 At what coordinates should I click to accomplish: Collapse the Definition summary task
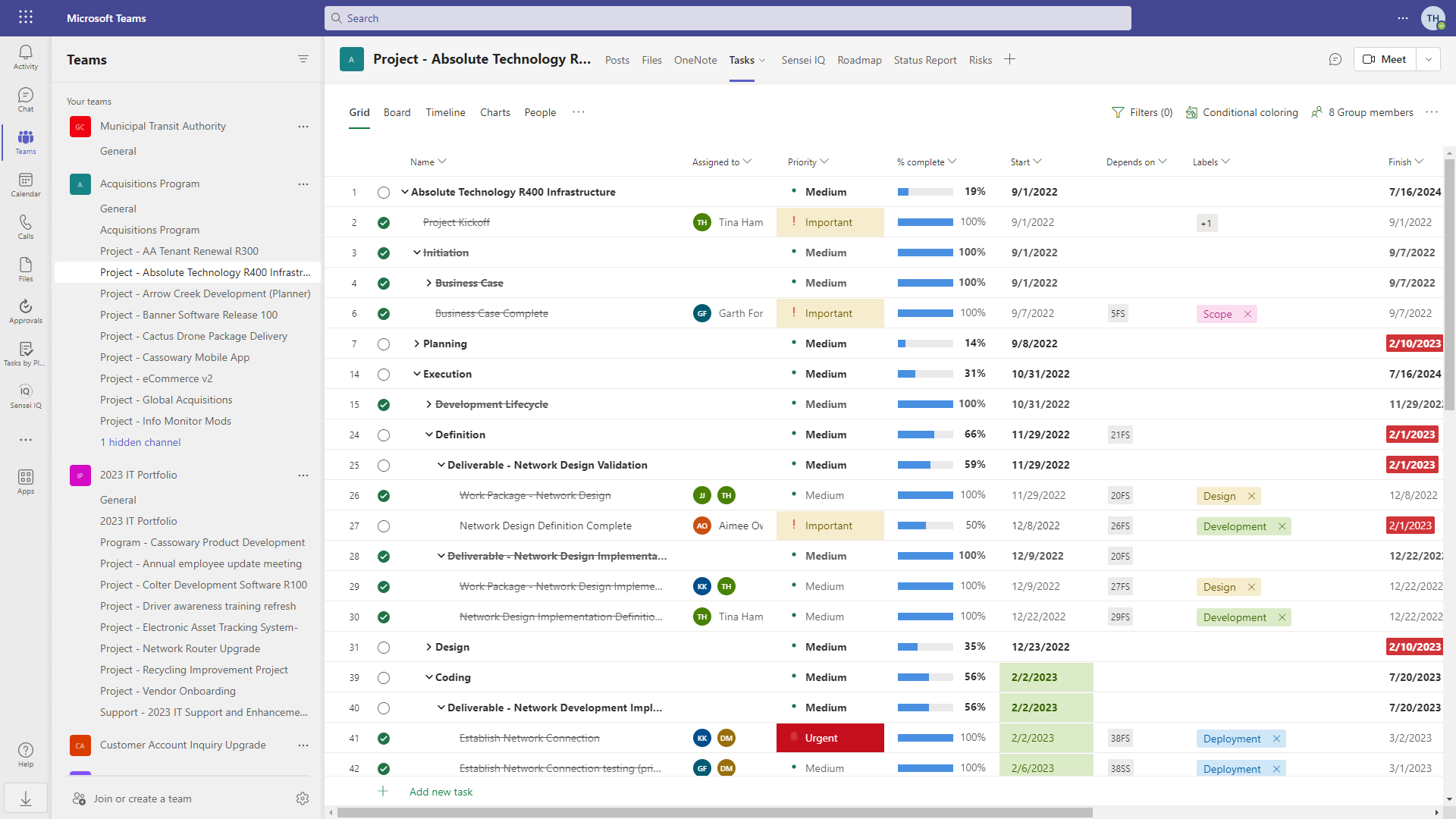coord(428,435)
